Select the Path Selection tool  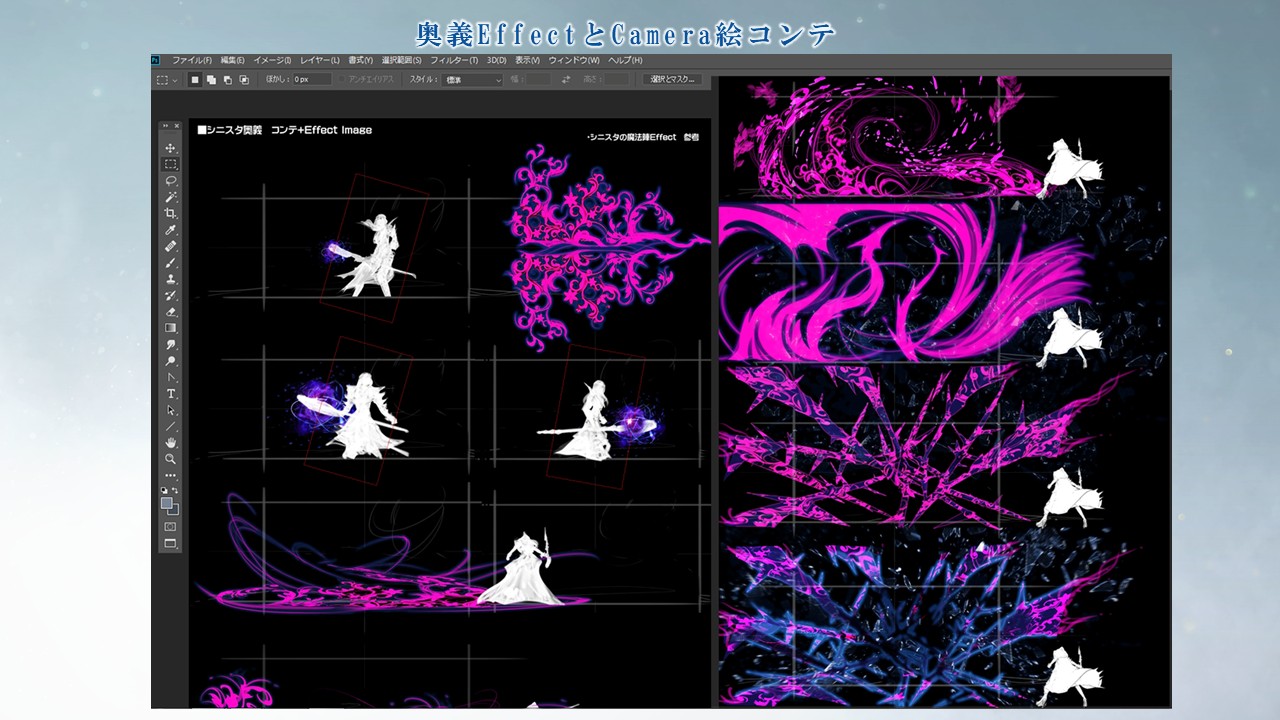coord(171,410)
